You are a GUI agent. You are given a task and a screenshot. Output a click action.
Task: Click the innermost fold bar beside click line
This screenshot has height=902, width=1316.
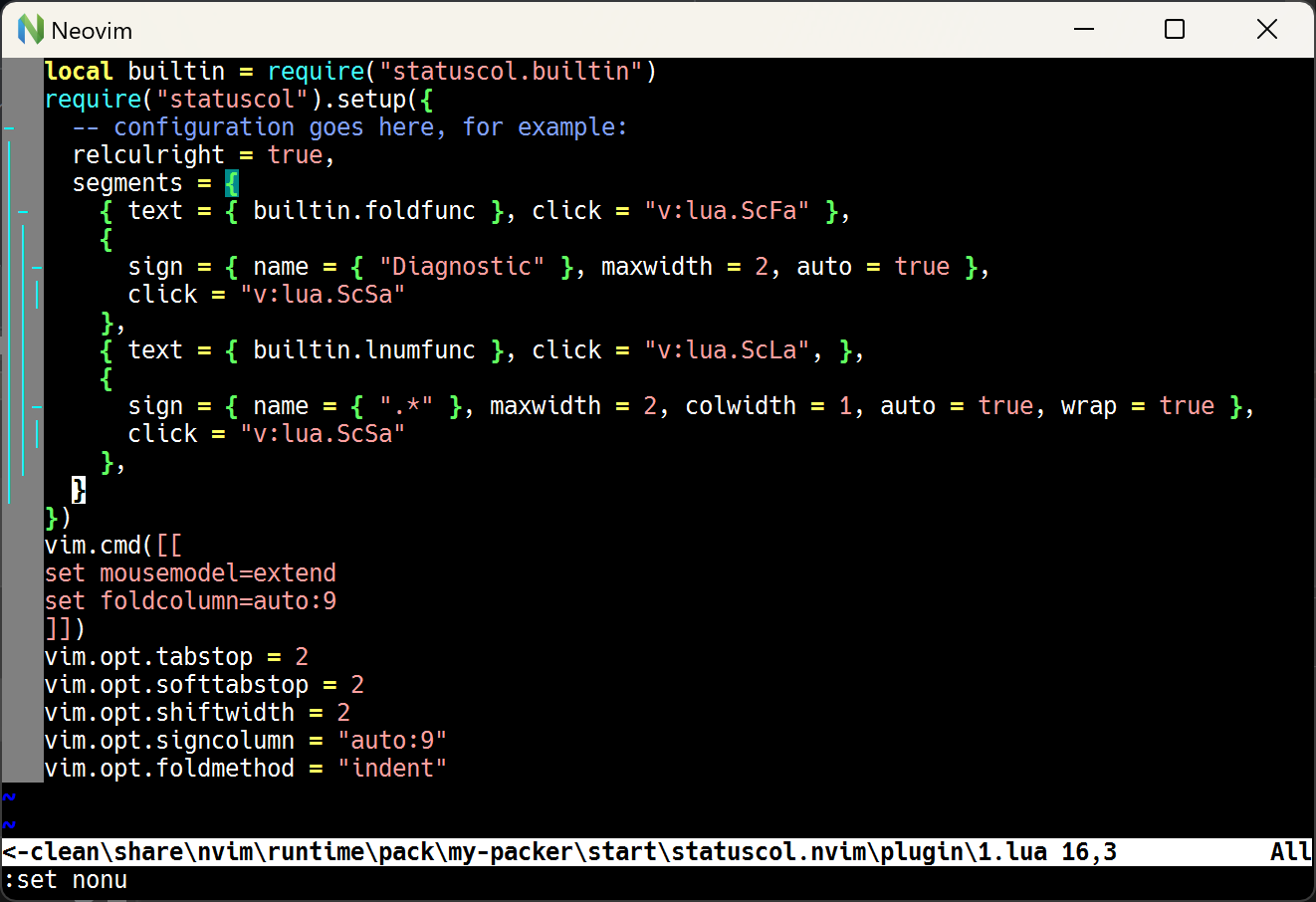click(37, 294)
